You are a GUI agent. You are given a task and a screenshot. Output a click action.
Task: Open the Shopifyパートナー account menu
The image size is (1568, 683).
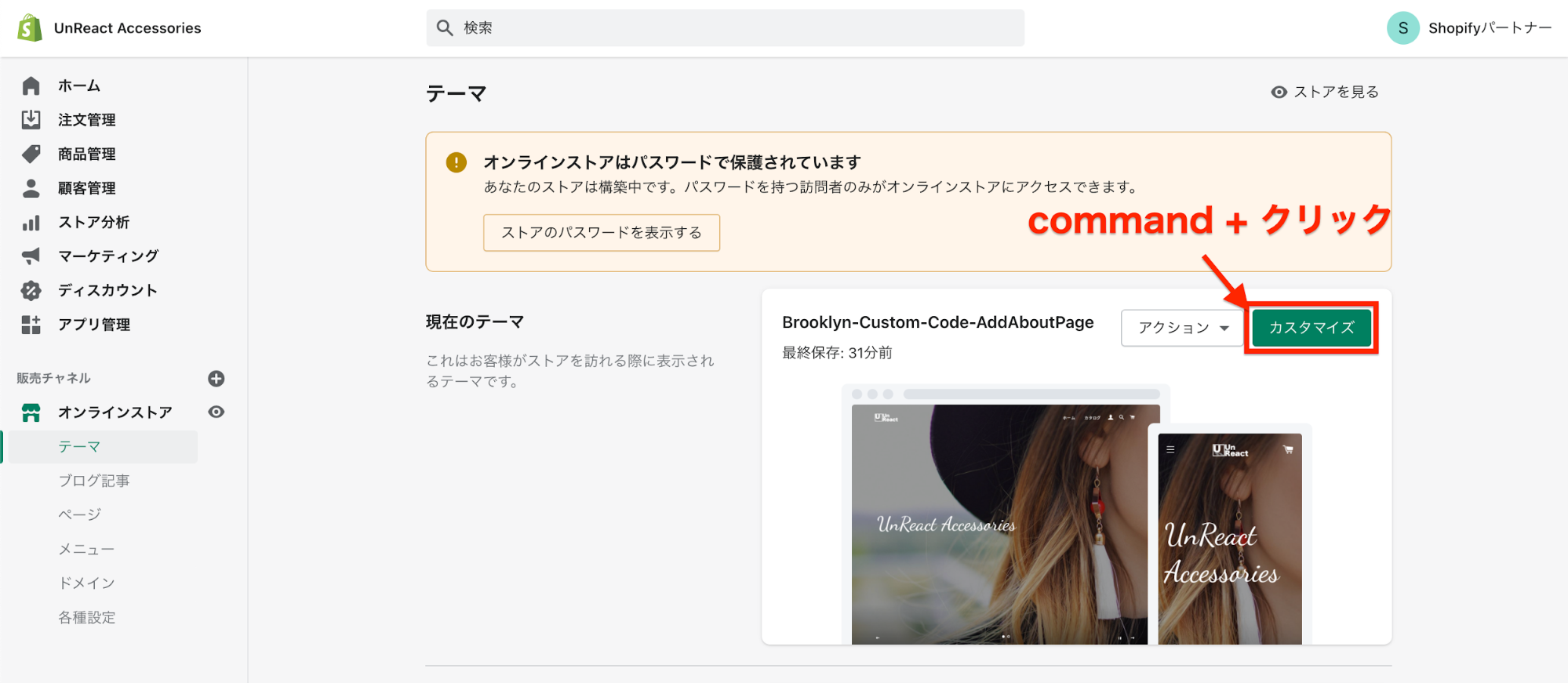click(1469, 28)
